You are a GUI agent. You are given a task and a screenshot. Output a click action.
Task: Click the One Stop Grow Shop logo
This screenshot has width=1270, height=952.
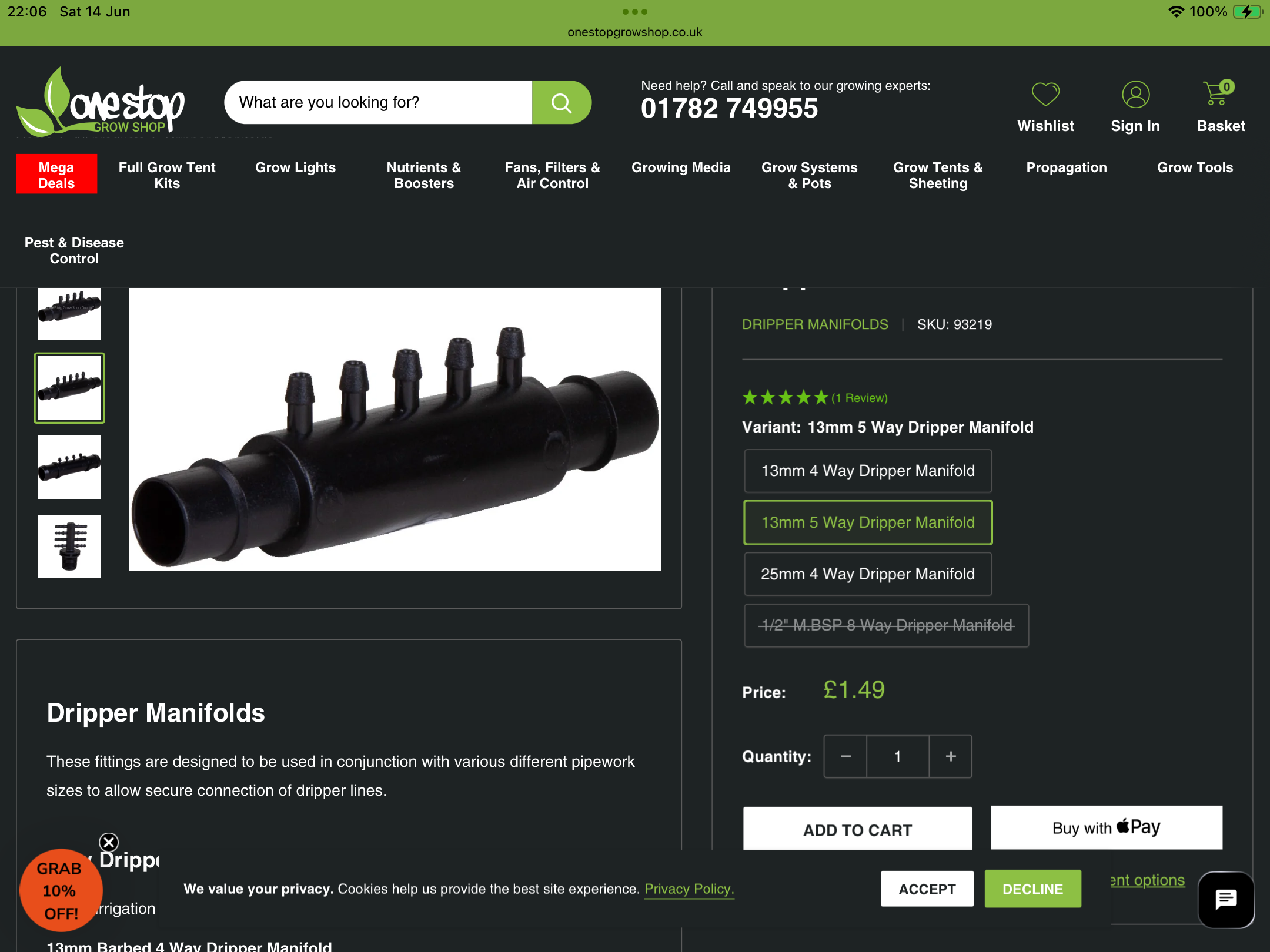point(101,102)
